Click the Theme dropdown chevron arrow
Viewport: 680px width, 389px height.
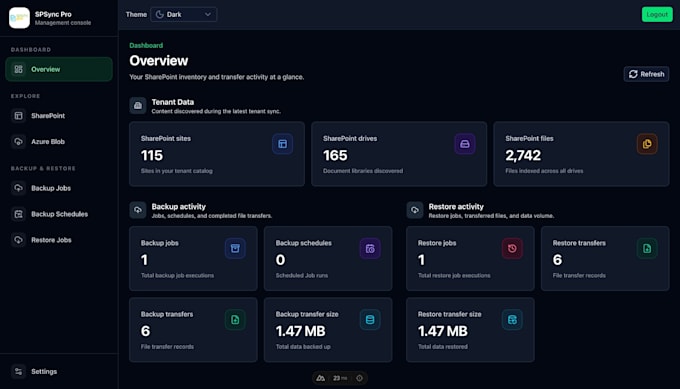point(208,14)
